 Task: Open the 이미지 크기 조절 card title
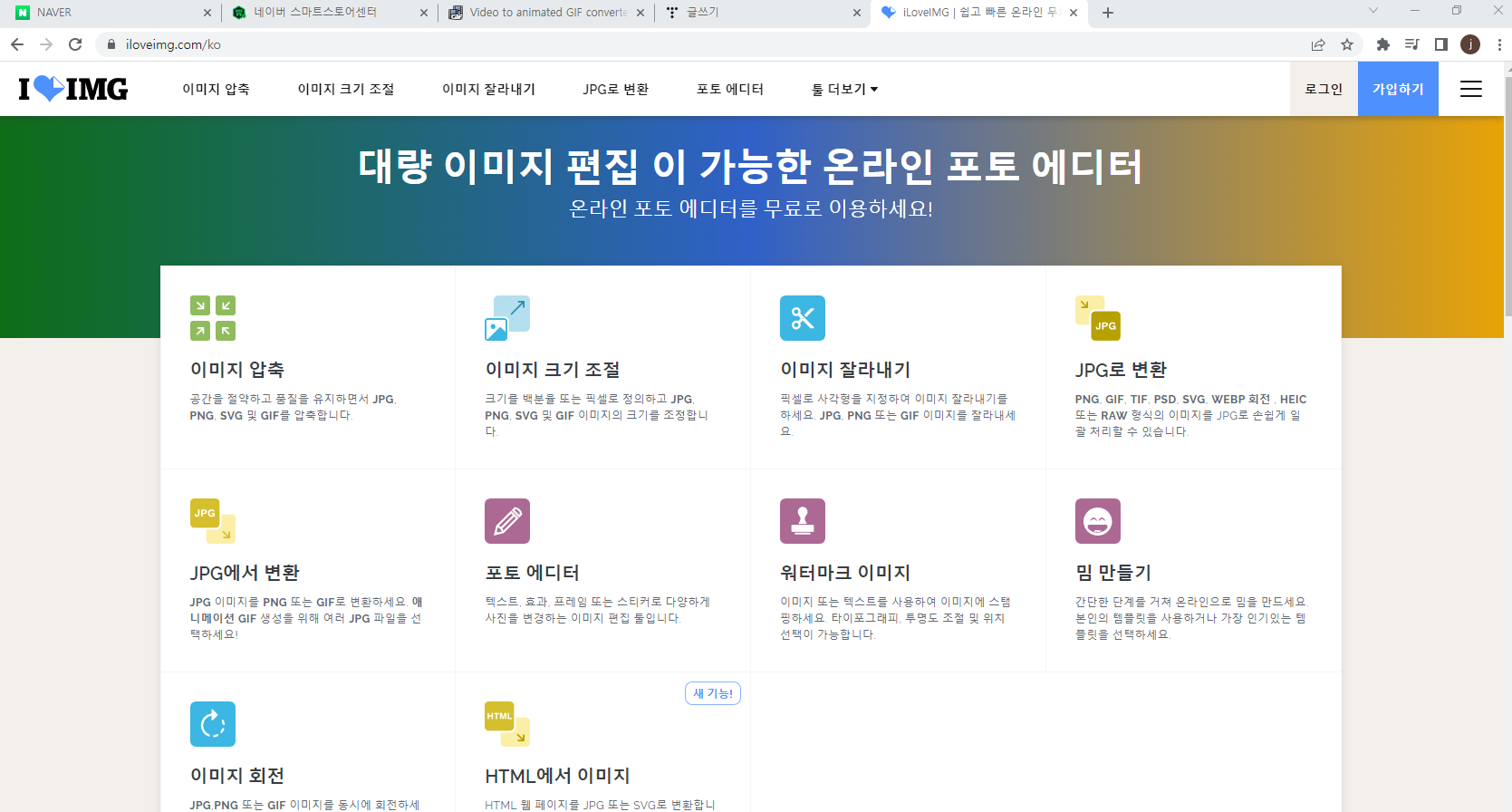(553, 370)
